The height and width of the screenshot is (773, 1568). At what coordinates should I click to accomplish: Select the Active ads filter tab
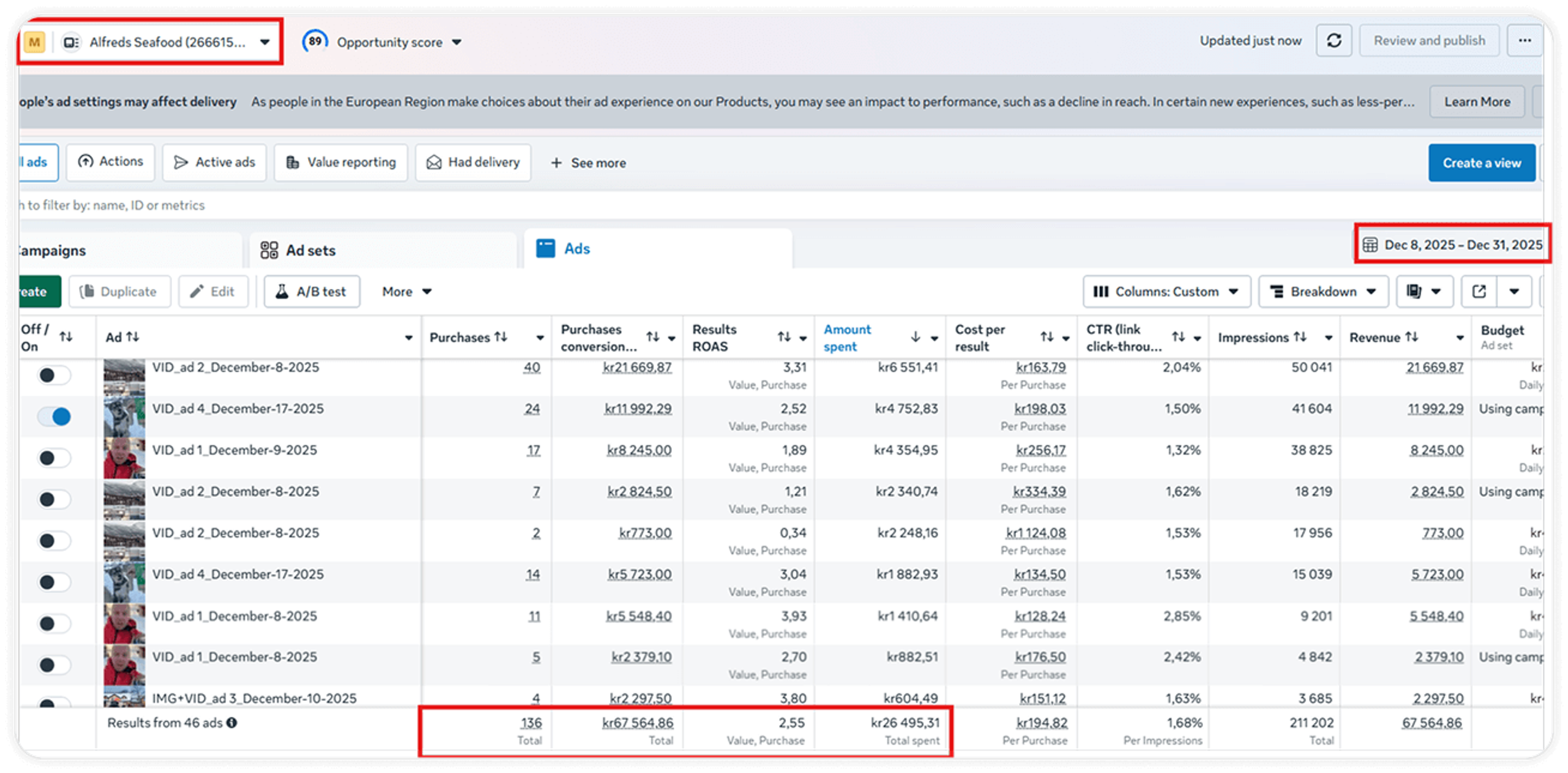[x=214, y=162]
